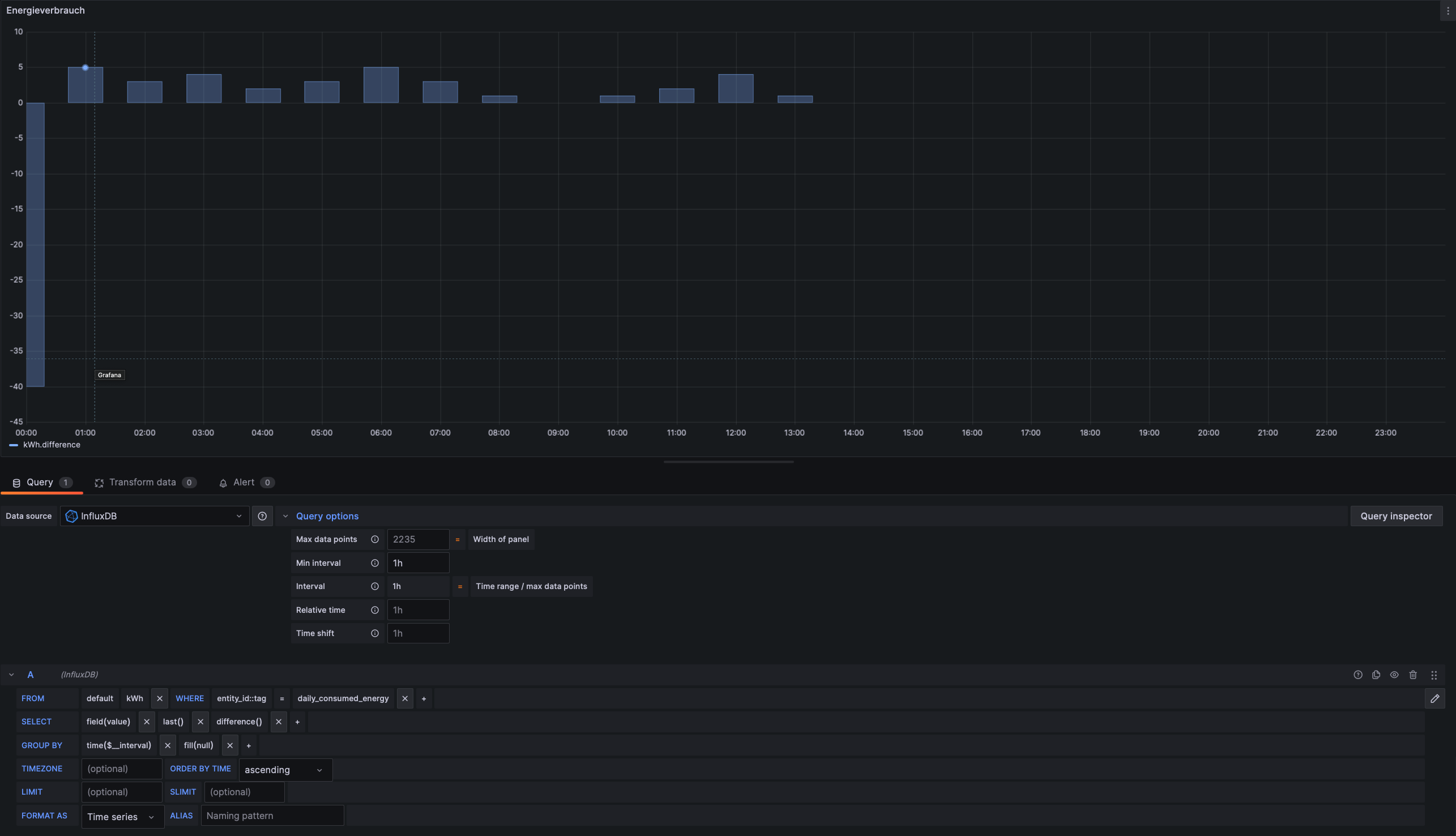Remove the difference() function from SELECT
The height and width of the screenshot is (836, 1456).
278,722
